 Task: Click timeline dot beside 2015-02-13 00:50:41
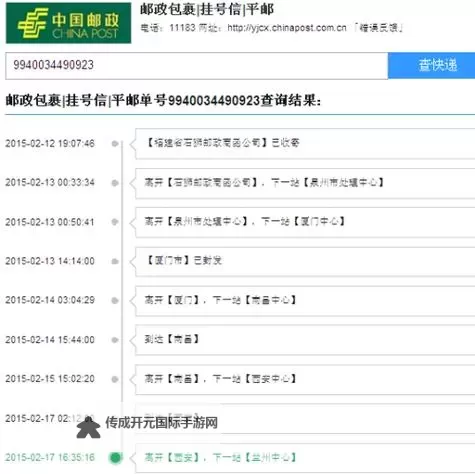click(115, 222)
